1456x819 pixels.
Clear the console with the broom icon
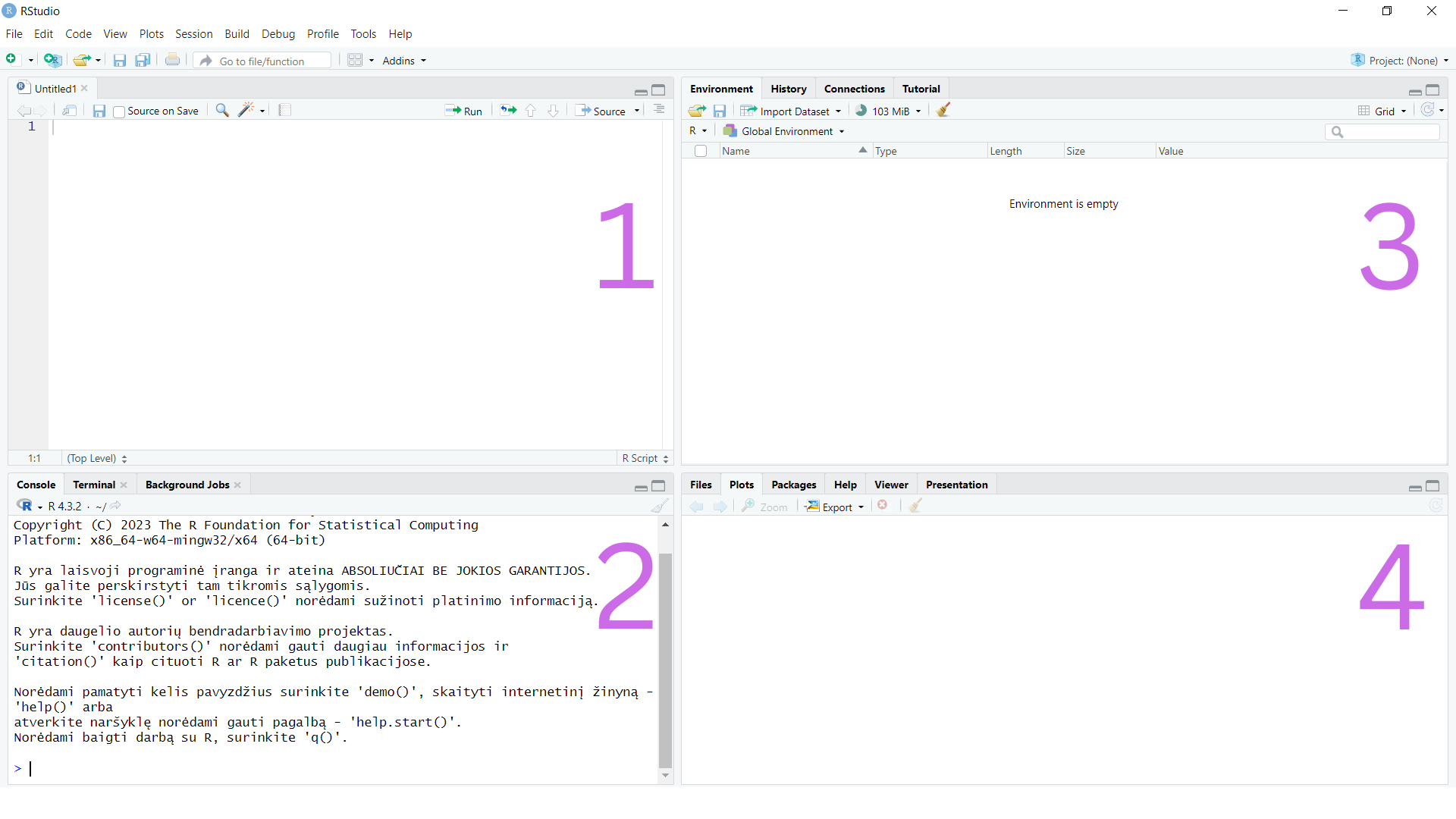pos(658,506)
